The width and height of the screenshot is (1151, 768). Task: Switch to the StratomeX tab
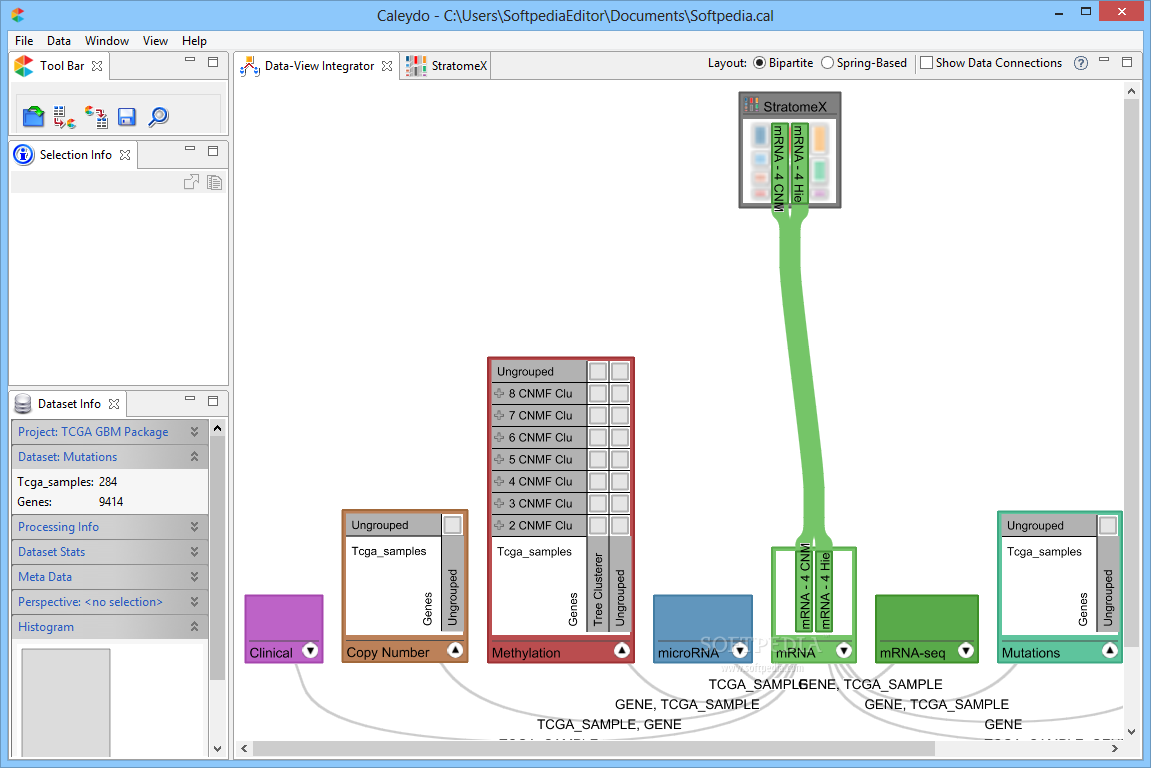(x=446, y=66)
